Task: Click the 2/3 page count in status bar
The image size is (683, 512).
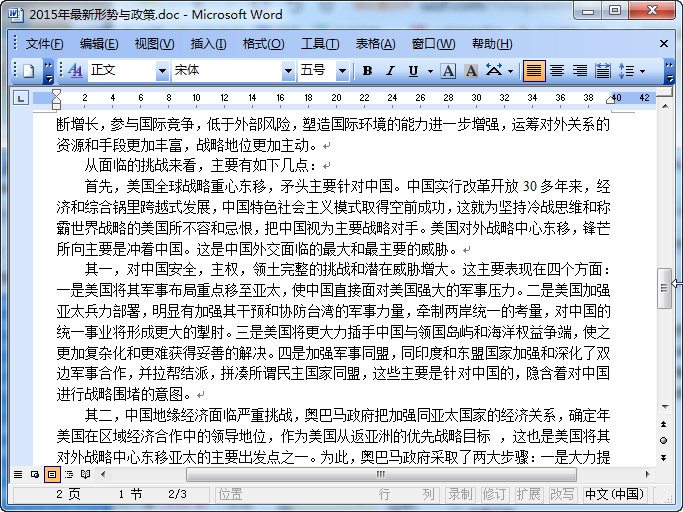Action: click(x=177, y=494)
